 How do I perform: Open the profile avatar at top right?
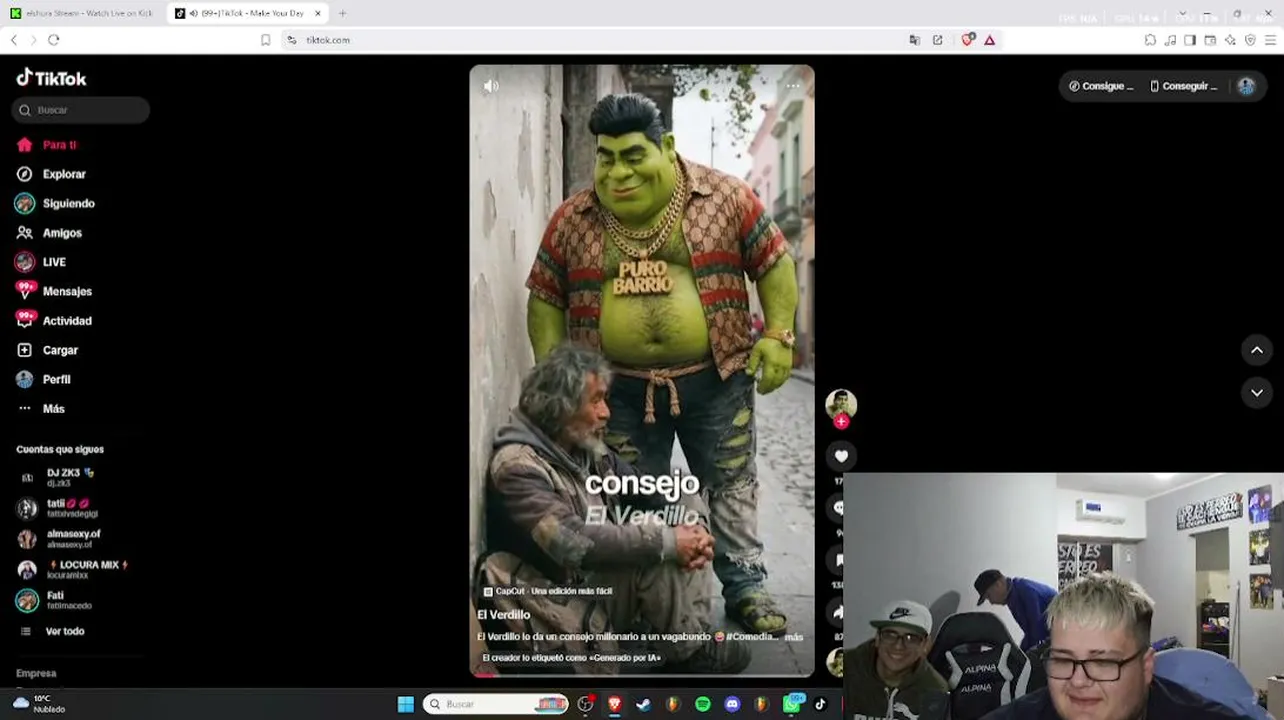point(1246,86)
